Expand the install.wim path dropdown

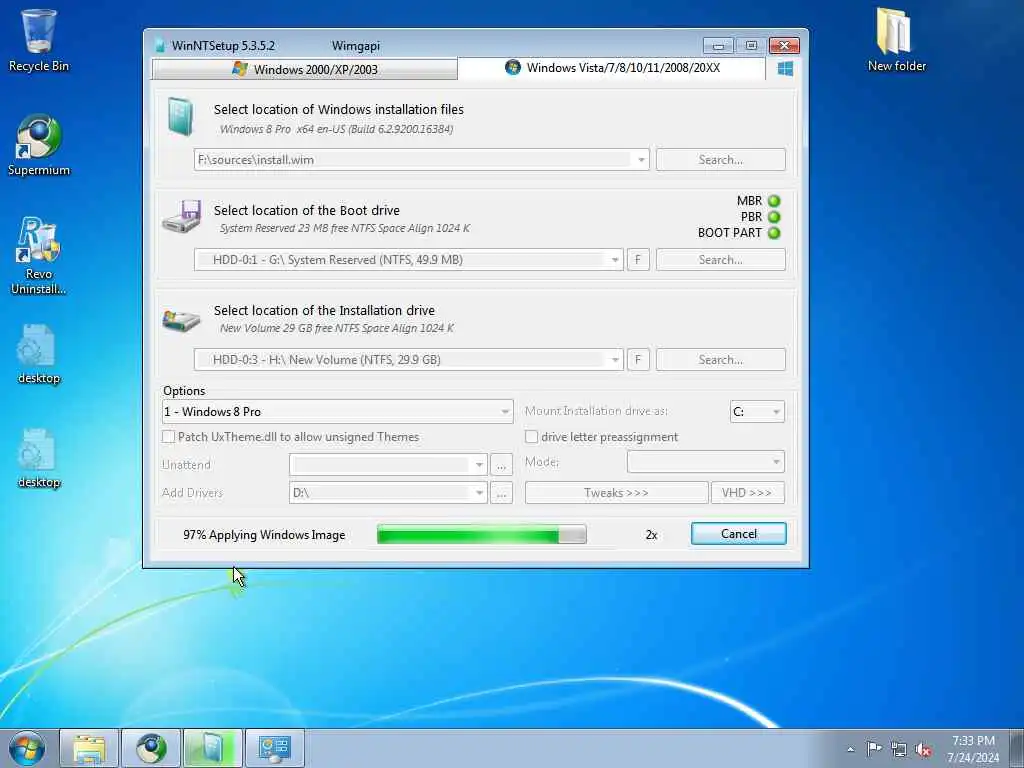tap(641, 160)
